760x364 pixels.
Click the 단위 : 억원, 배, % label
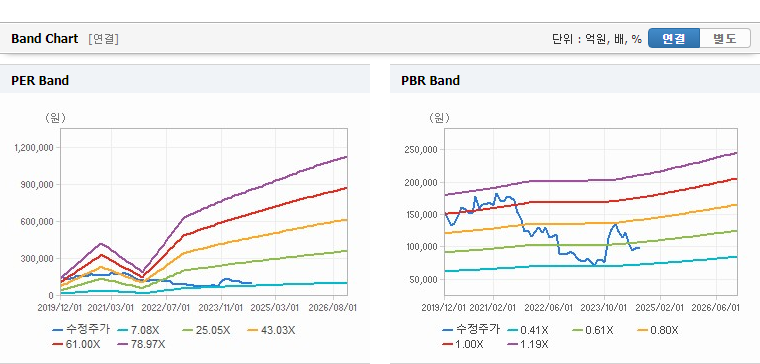click(x=597, y=39)
